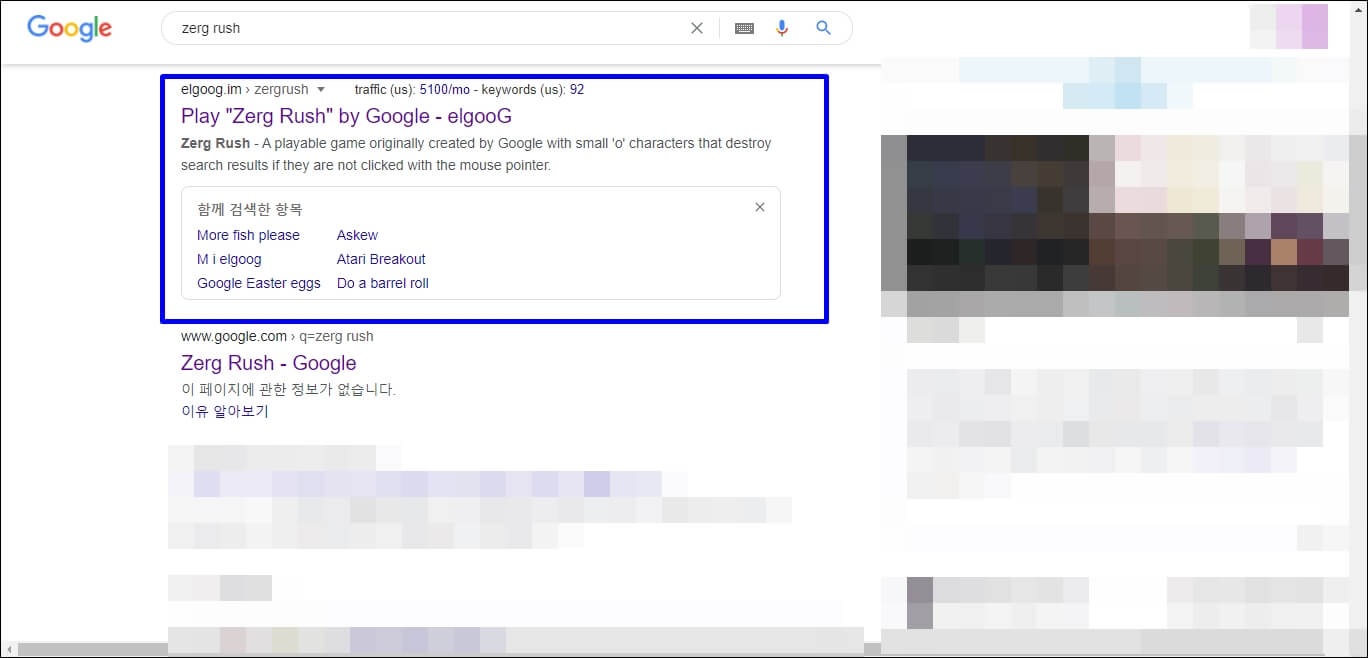The image size is (1368, 658).
Task: Click keywords (us) '92' value
Action: (x=577, y=90)
